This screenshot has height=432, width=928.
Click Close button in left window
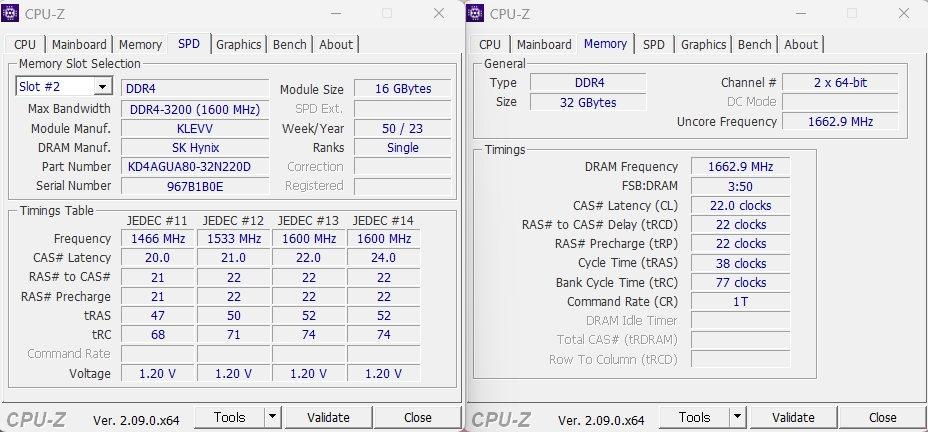tap(418, 417)
